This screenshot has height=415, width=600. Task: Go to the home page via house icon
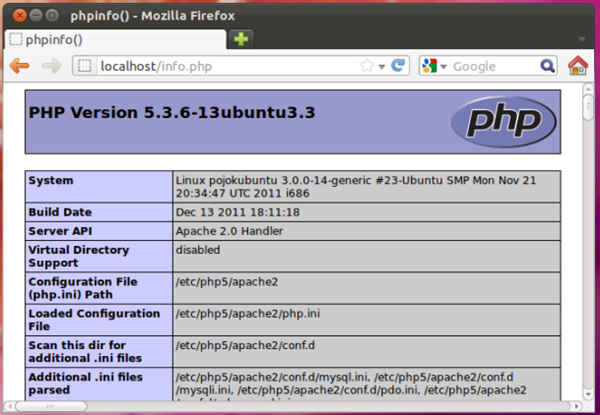578,65
